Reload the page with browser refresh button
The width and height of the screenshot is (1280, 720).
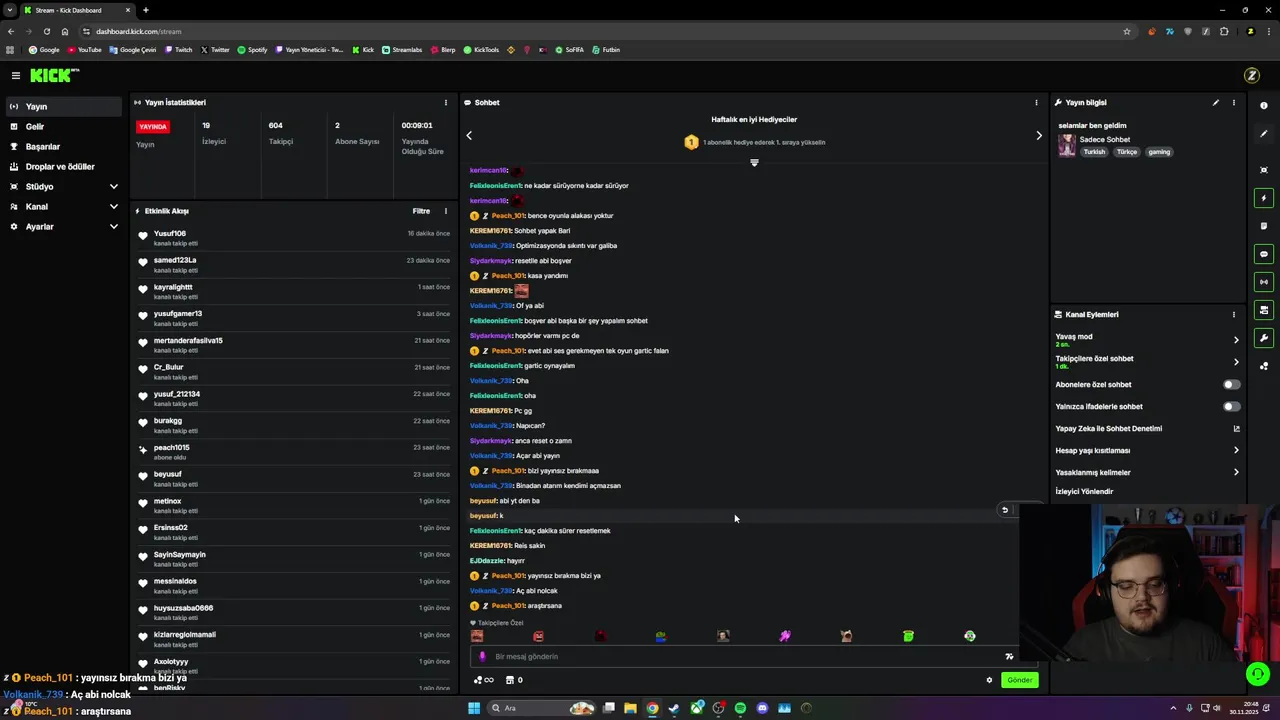tap(46, 31)
